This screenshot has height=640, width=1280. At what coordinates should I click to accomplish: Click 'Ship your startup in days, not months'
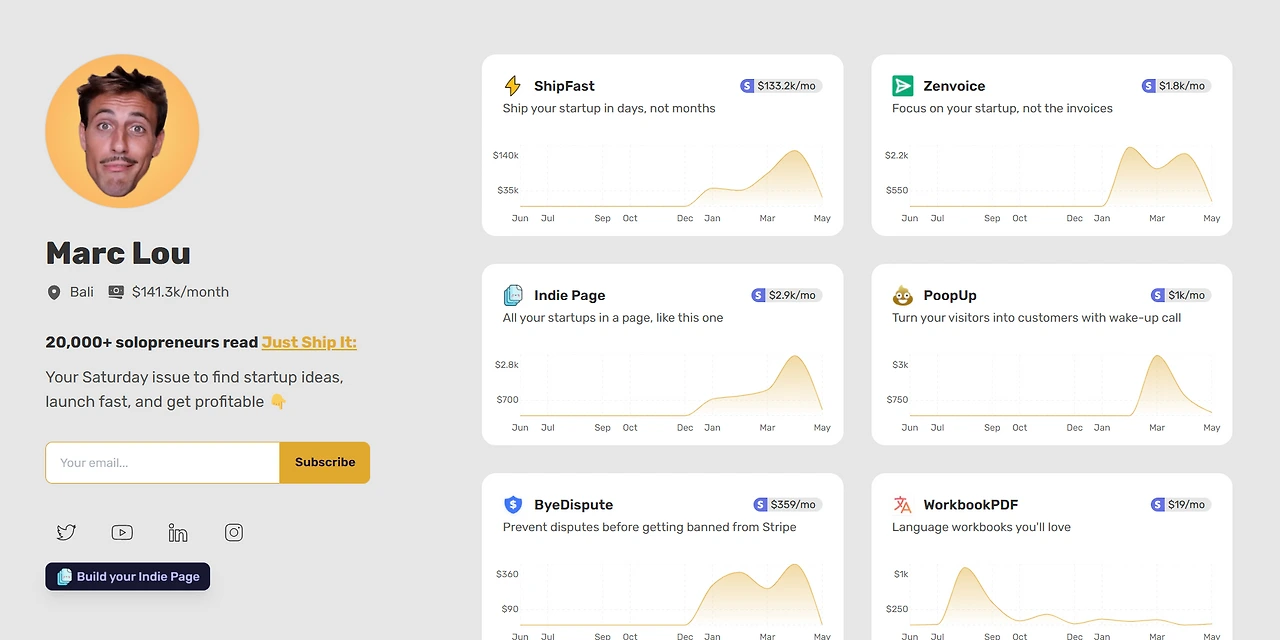point(609,108)
